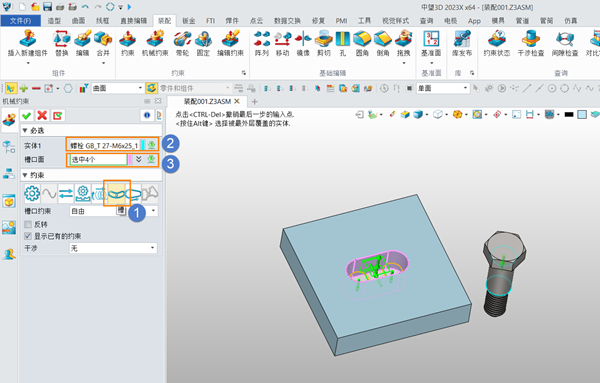Screen dimensions: 600x383
Task: Open dropdown arrow under 合并
Action: pos(103,63)
